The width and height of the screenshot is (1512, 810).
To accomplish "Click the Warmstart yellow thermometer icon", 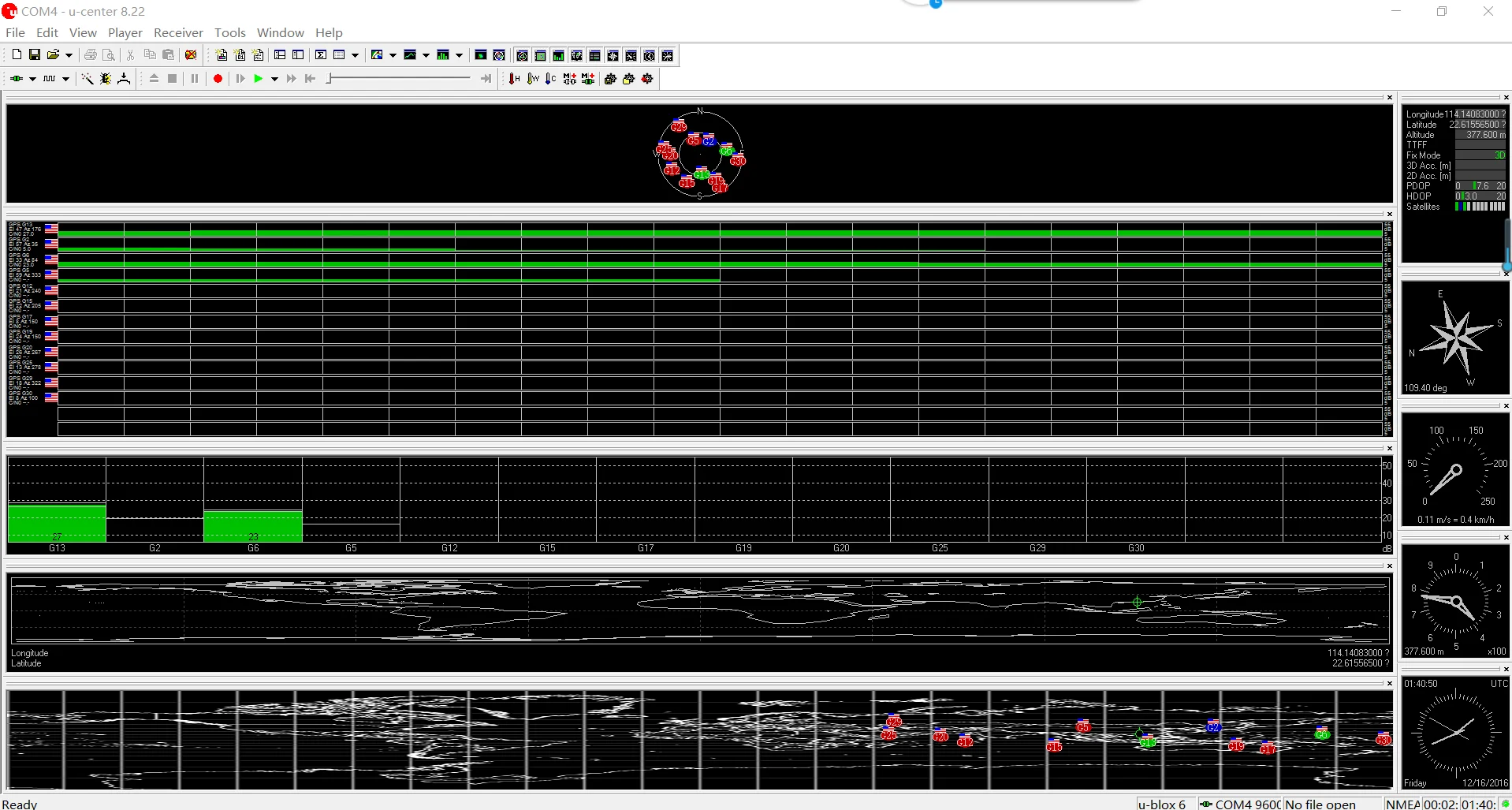I will [x=533, y=79].
